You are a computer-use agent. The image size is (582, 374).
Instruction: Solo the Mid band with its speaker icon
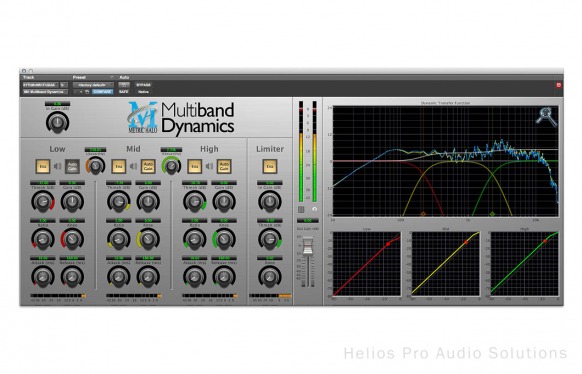(133, 166)
